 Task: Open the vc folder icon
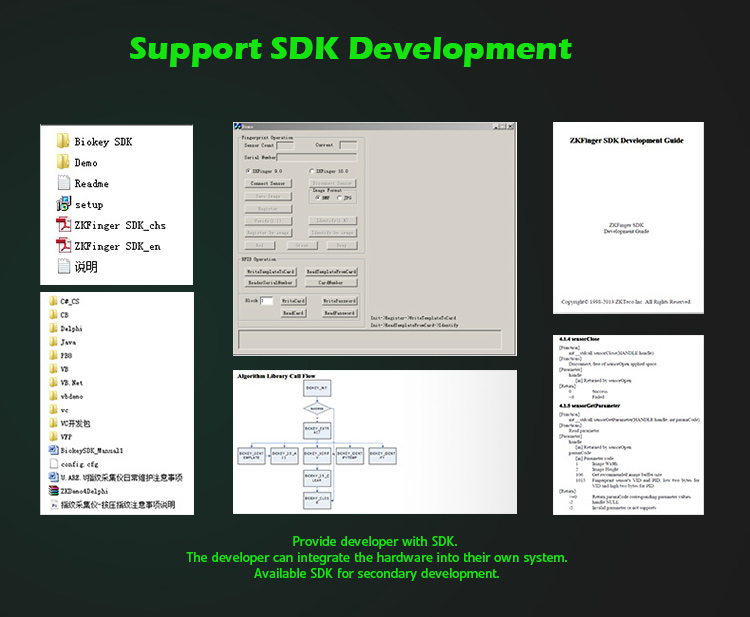pyautogui.click(x=54, y=409)
